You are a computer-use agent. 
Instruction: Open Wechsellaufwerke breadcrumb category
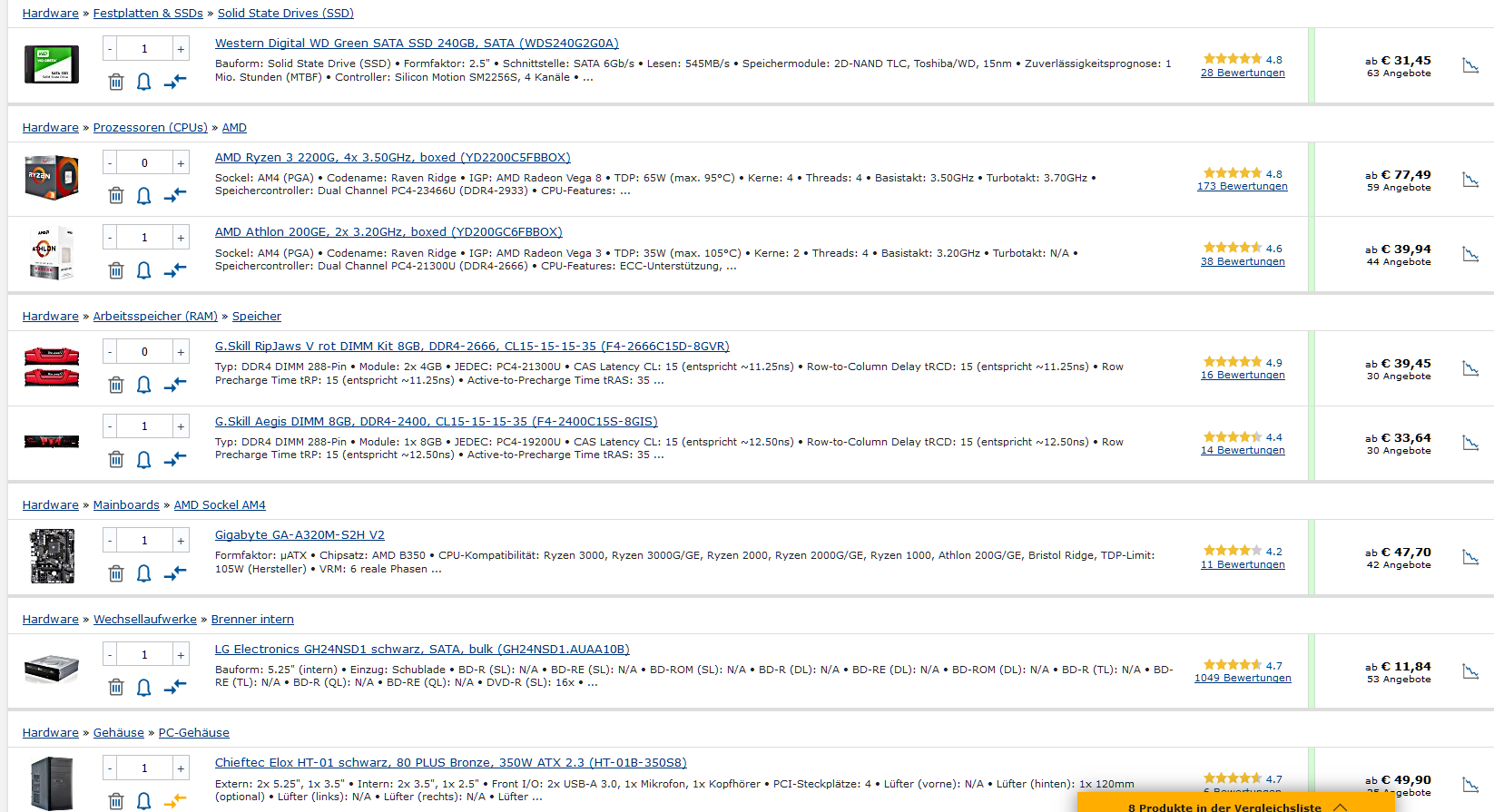pyautogui.click(x=145, y=619)
